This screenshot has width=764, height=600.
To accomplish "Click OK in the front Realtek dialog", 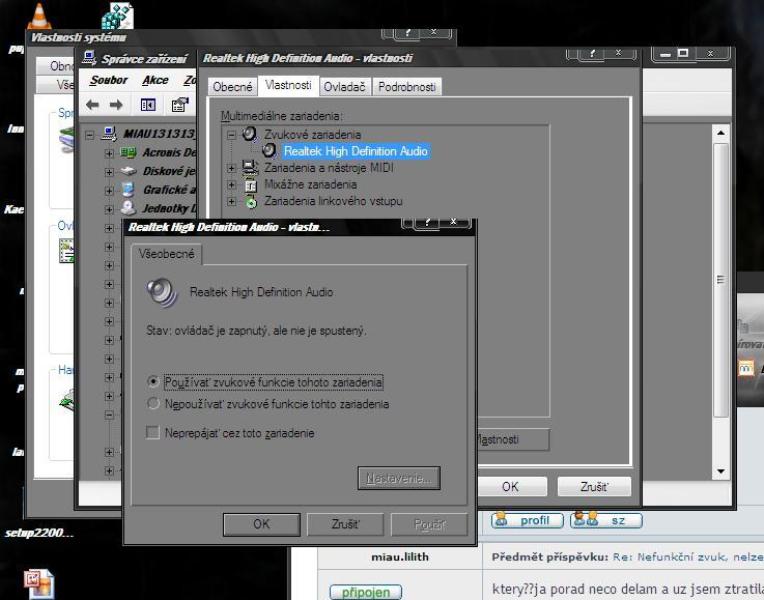I will tap(261, 524).
